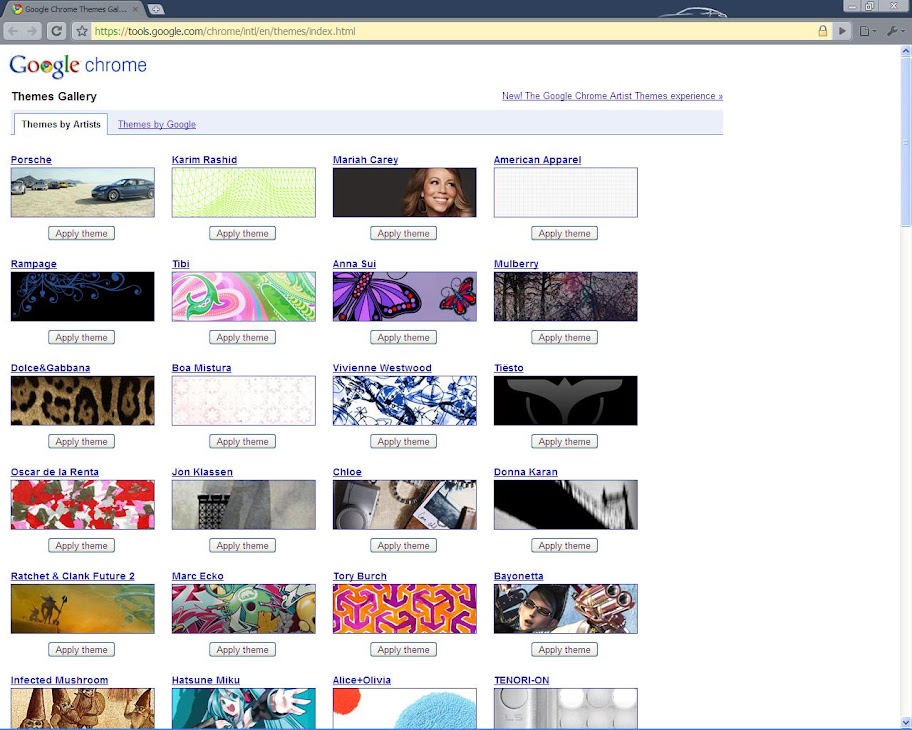The height and width of the screenshot is (730, 912).
Task: Click the scrollbar down arrow
Action: [x=906, y=723]
